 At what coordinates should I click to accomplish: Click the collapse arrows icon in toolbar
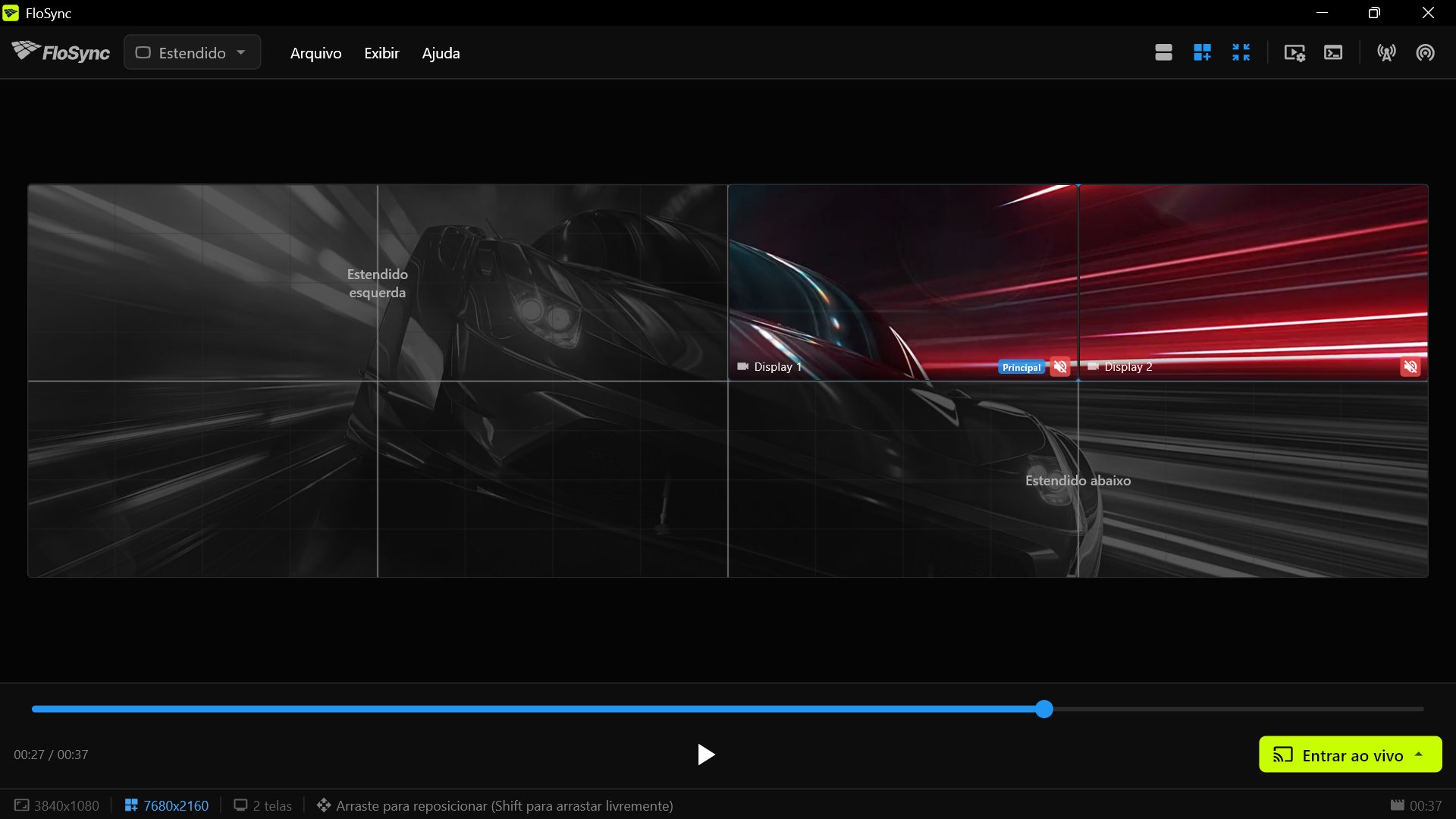[x=1241, y=52]
